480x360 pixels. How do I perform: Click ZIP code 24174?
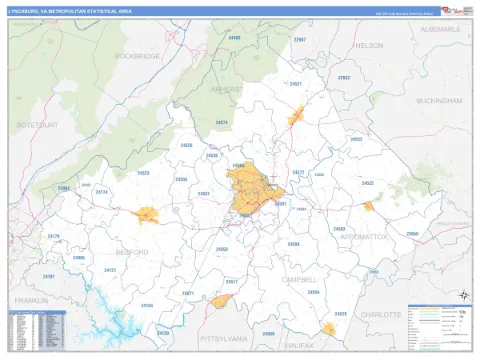[x=102, y=192]
